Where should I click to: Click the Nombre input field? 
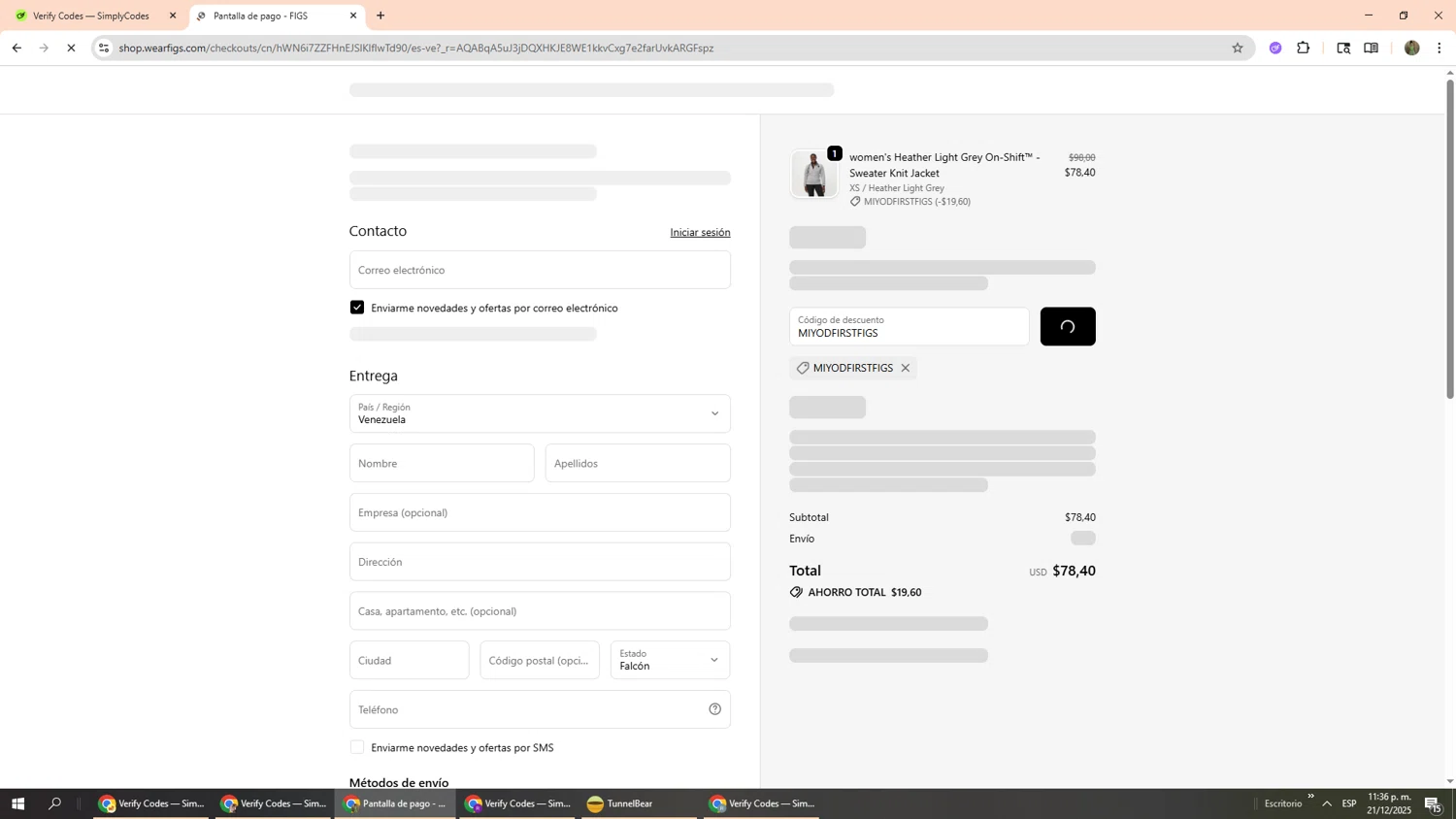pos(442,463)
